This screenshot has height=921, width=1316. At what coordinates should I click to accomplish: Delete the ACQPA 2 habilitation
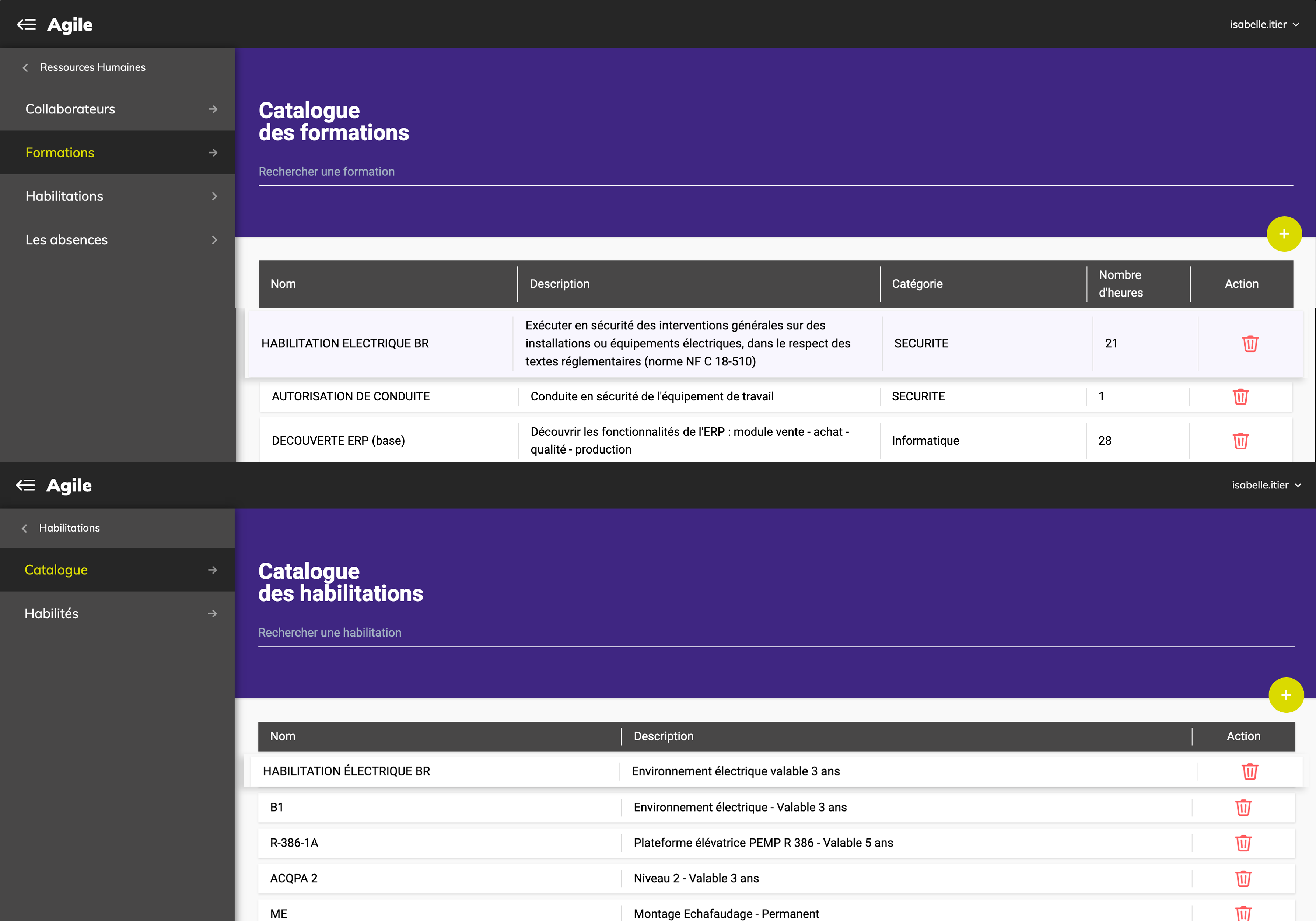coord(1243,879)
